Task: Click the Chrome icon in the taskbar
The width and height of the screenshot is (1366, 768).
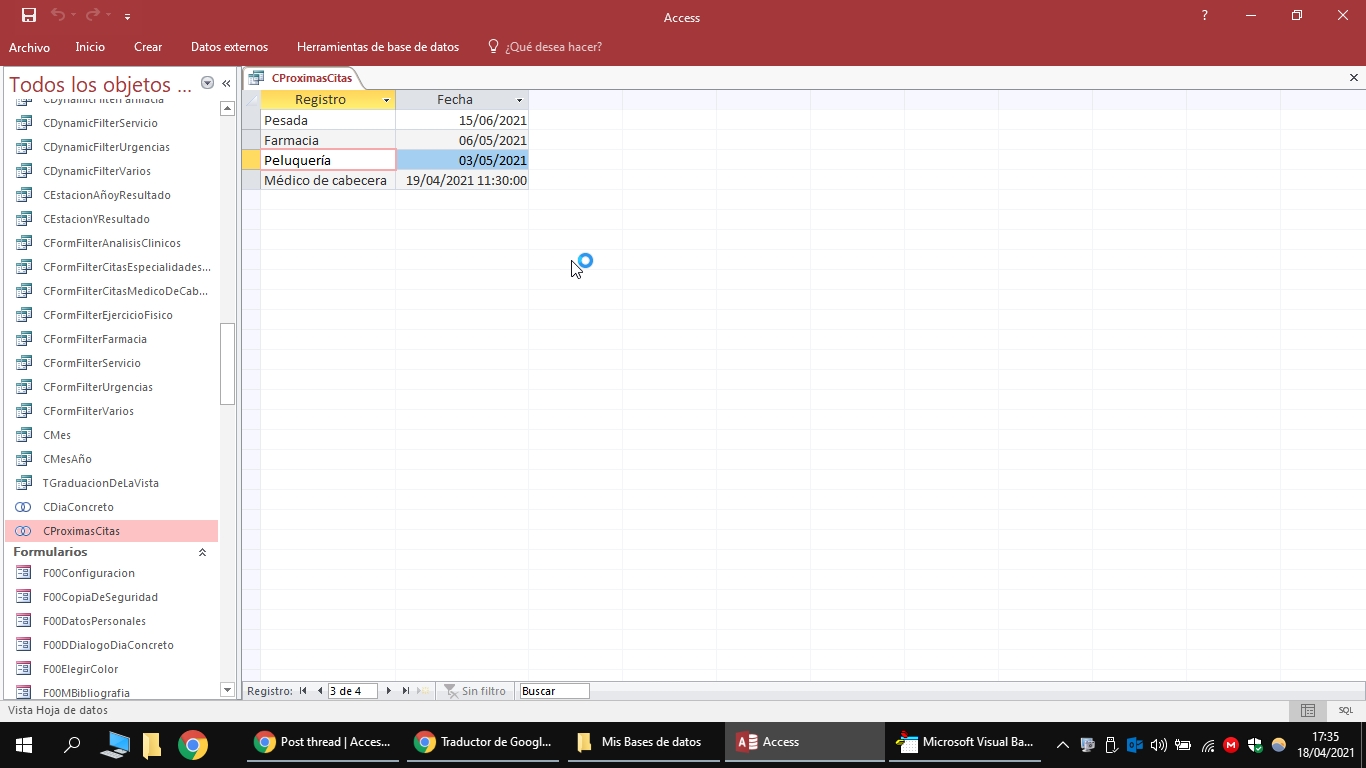Action: pos(193,744)
